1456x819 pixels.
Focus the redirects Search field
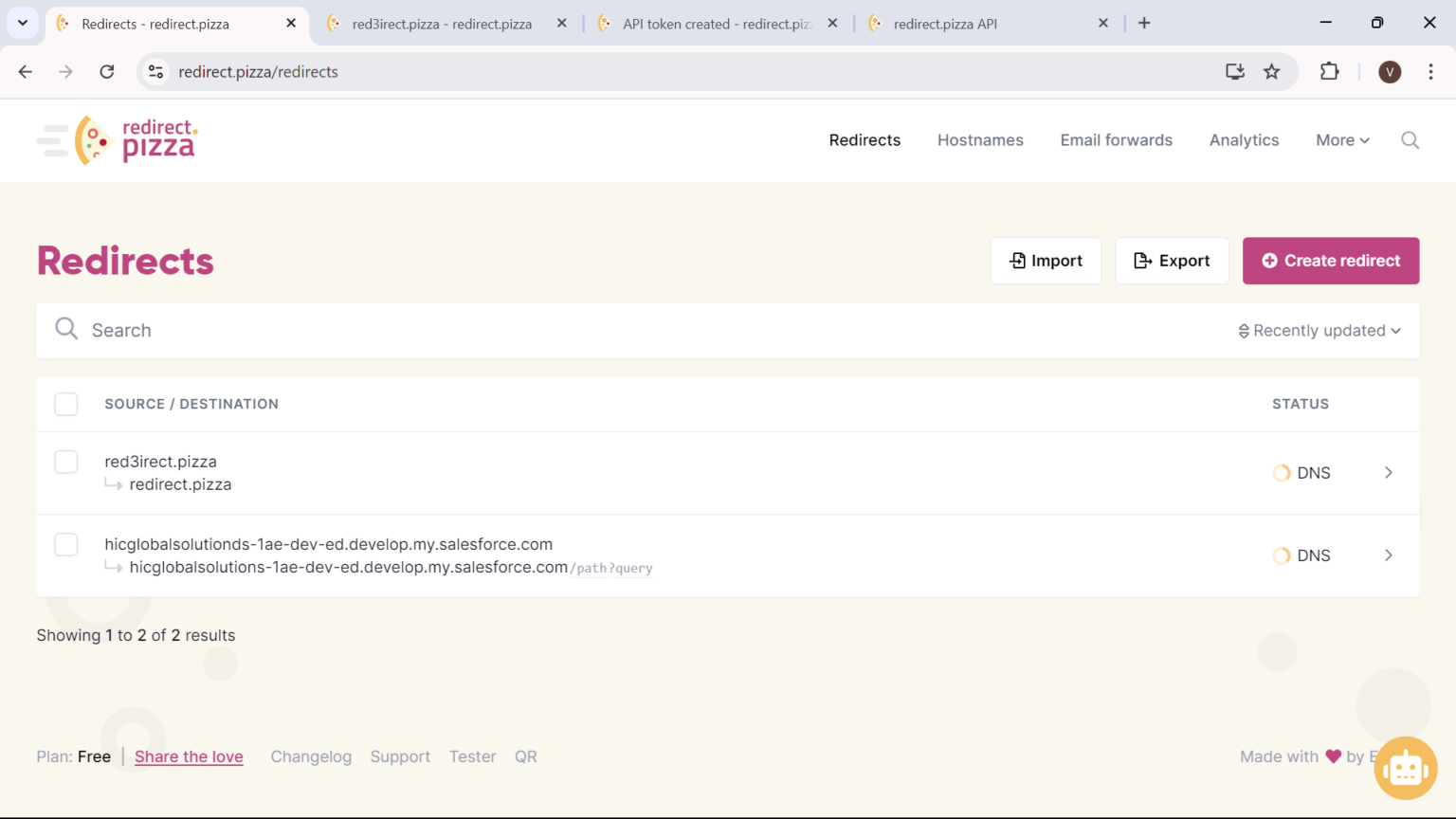coord(569,331)
